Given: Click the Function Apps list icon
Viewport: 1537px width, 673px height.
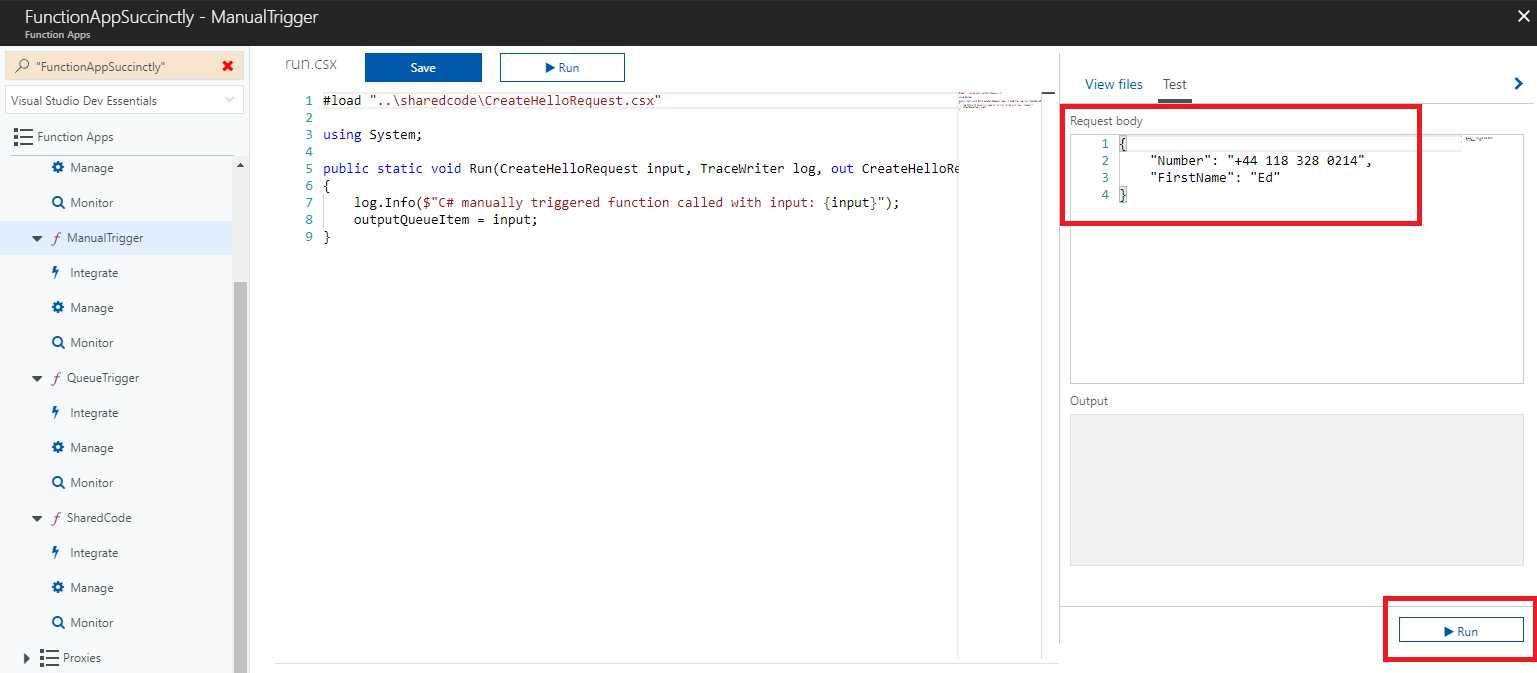Looking at the screenshot, I should tap(23, 137).
